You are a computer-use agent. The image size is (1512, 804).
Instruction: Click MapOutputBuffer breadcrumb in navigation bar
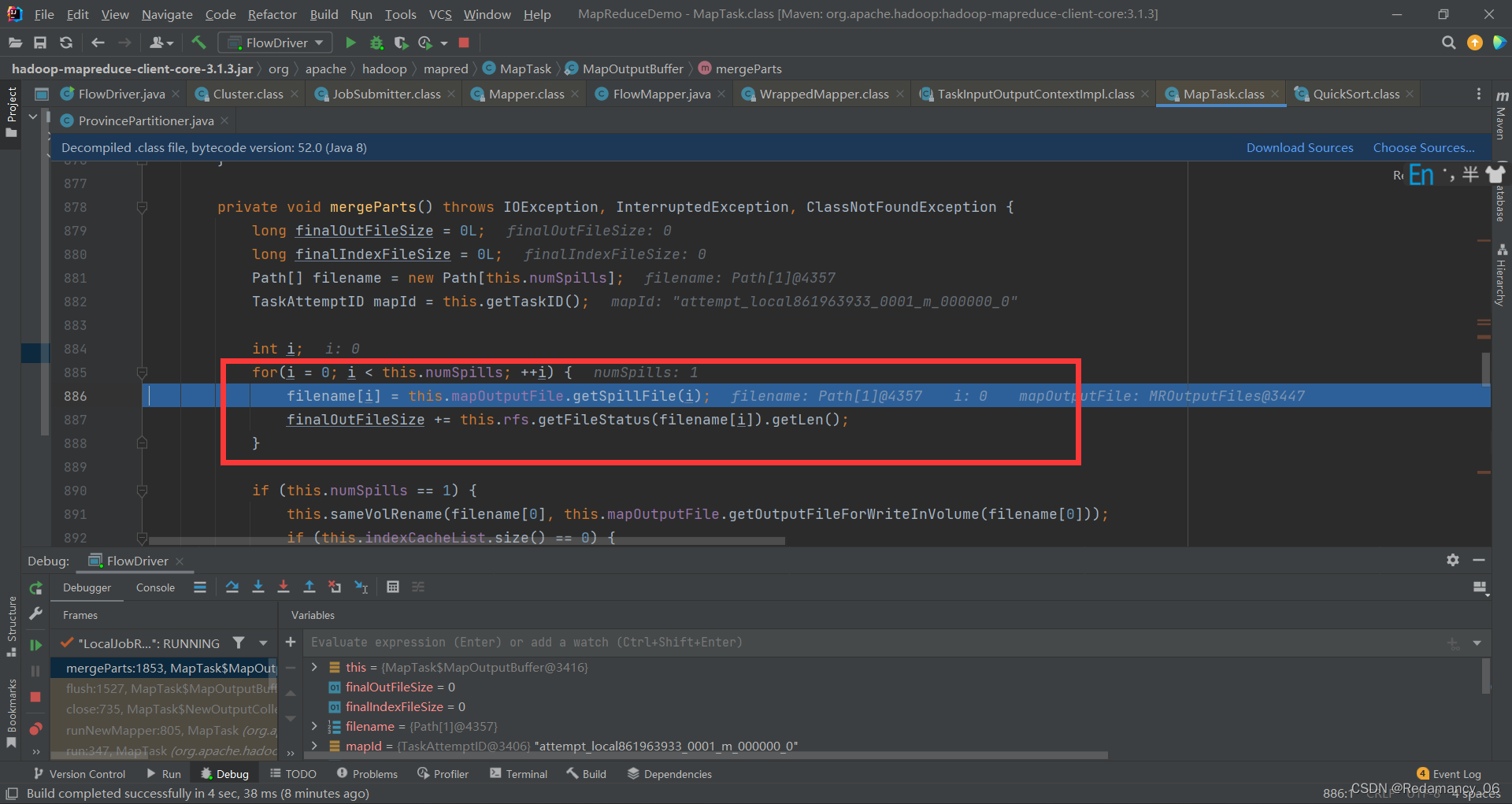(624, 69)
